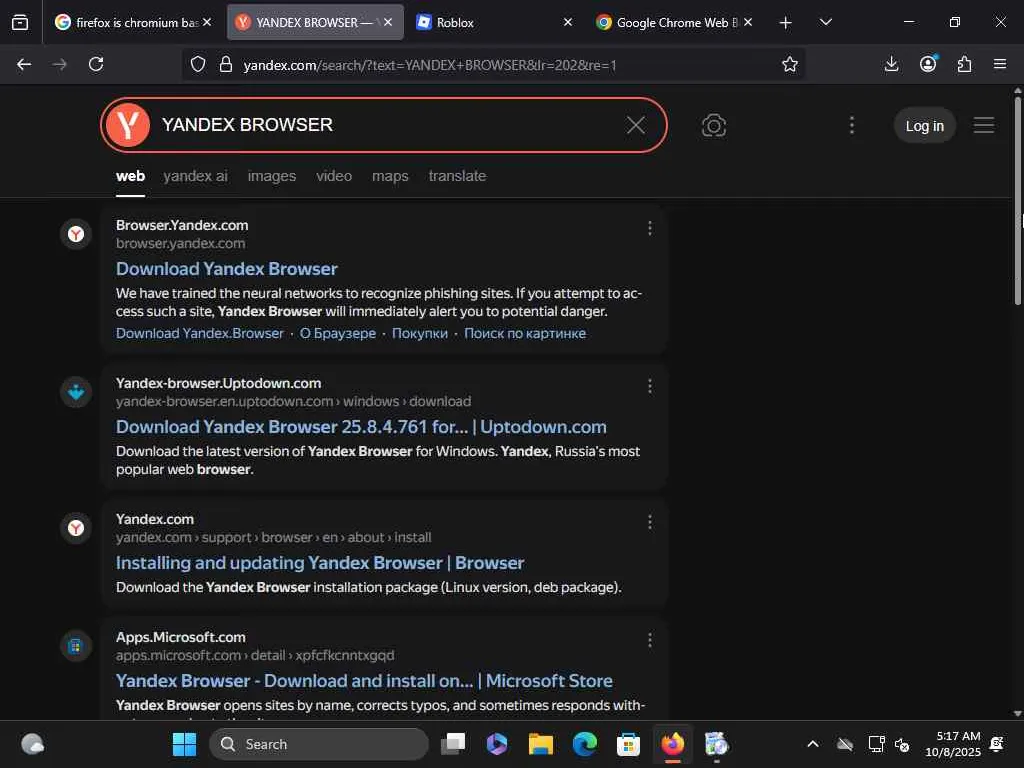Bookmark this page with star icon
The width and height of the screenshot is (1024, 768).
click(790, 64)
